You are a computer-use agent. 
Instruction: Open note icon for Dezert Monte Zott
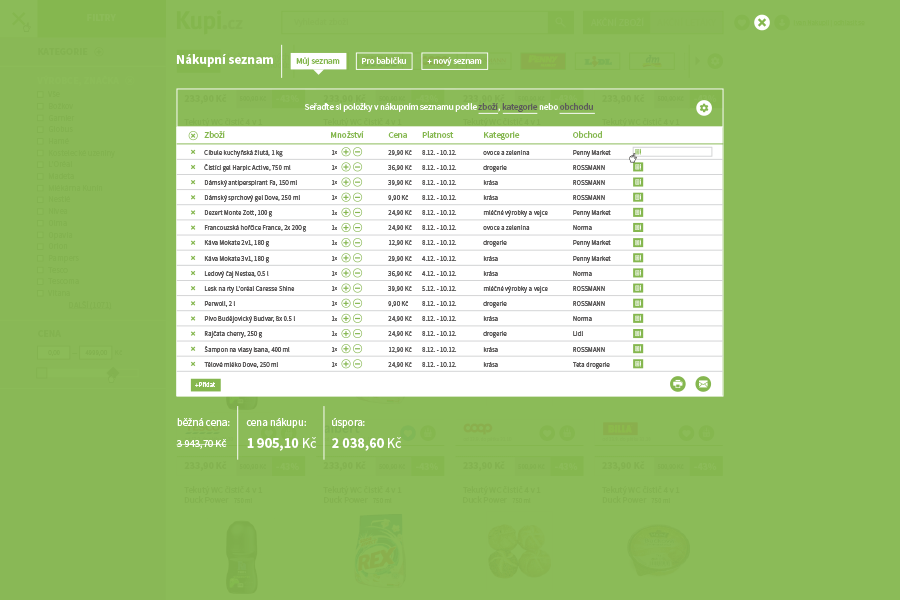[638, 212]
